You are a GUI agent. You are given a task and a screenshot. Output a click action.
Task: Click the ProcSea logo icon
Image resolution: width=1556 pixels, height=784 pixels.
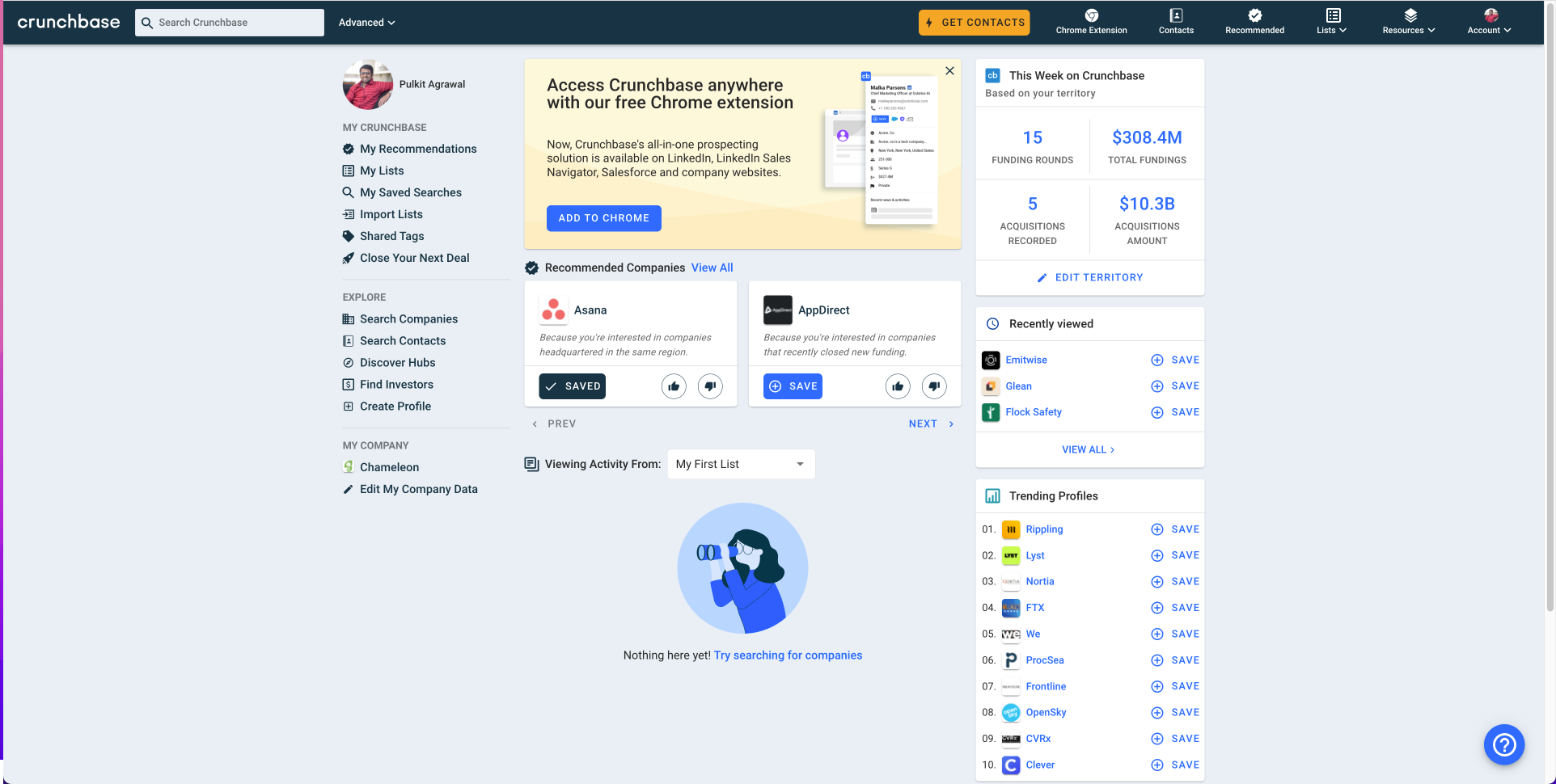click(1011, 660)
